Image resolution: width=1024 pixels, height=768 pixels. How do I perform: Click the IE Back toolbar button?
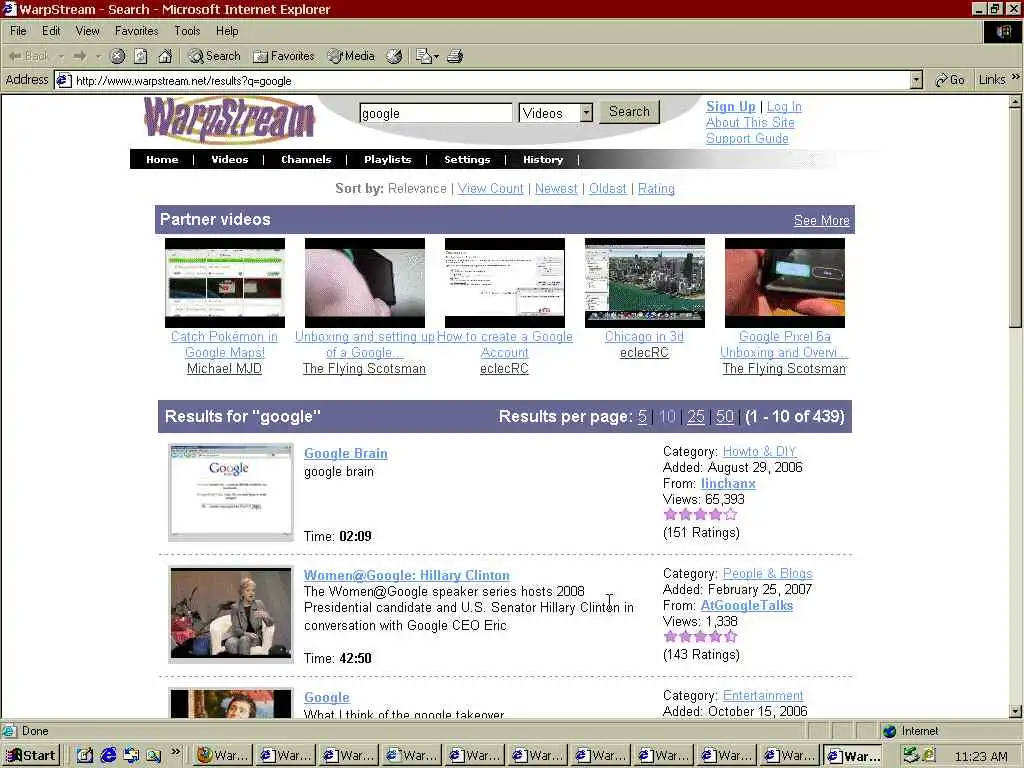point(29,56)
